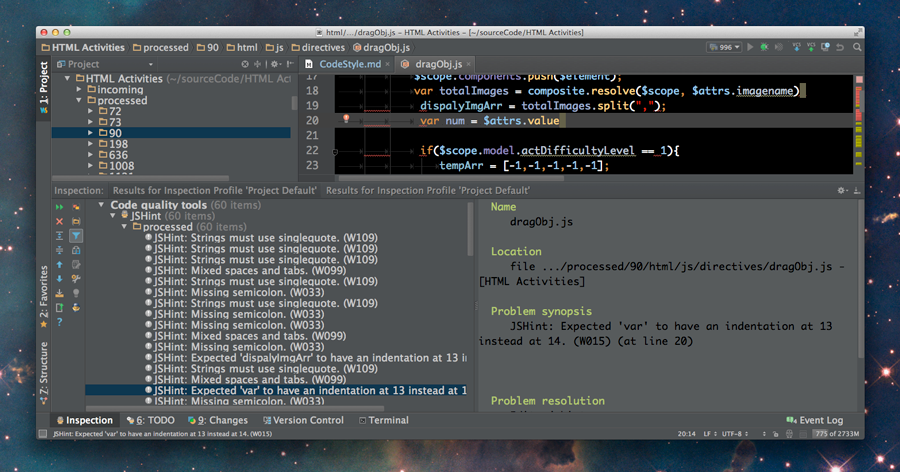Click the undo/revert arrow icon in the top toolbar
Viewport: 900px width, 472px height.
pyautogui.click(x=840, y=47)
